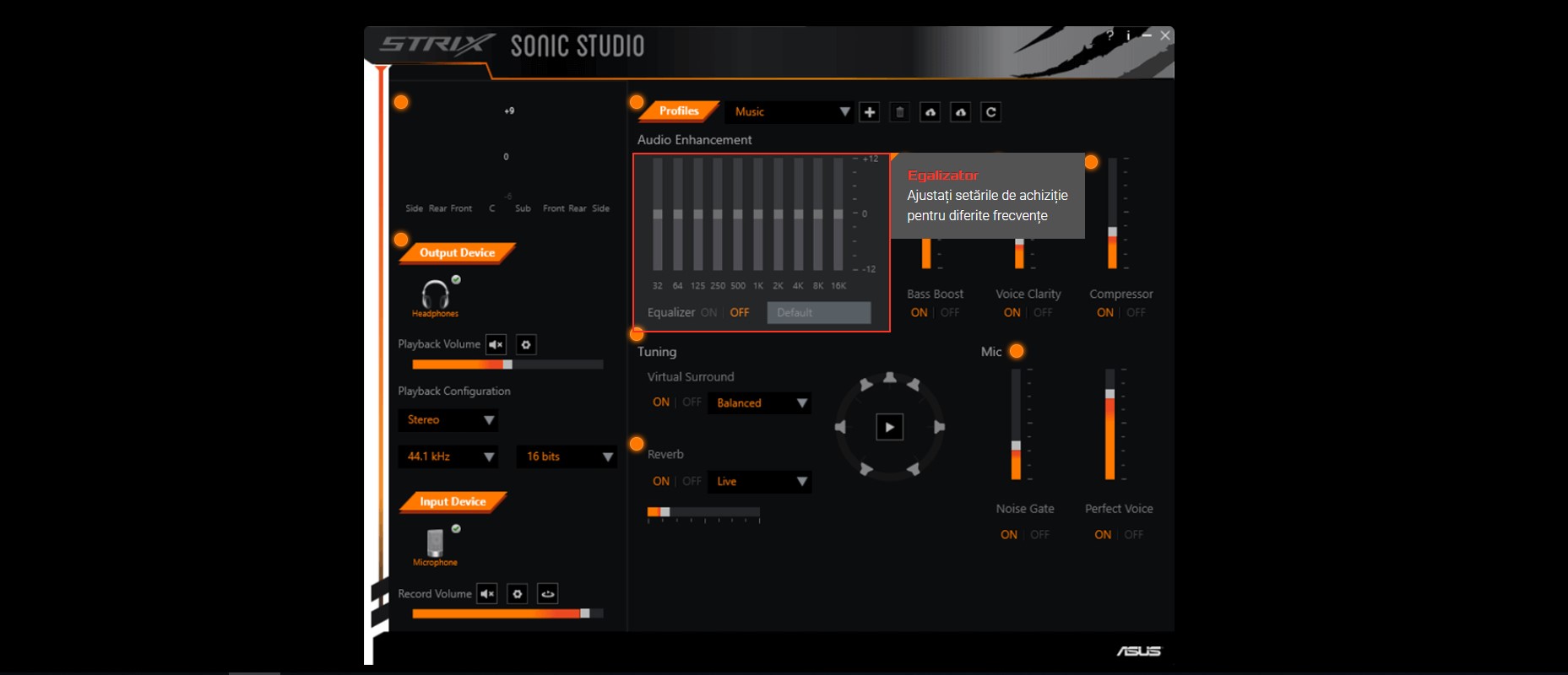Switch Noise Gate to OFF
1568x675 pixels.
pyautogui.click(x=1039, y=535)
